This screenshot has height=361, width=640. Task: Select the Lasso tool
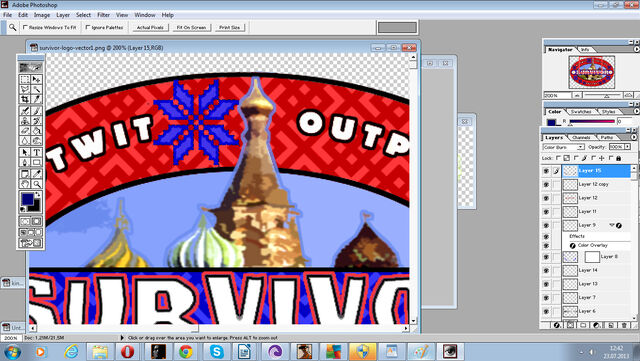tap(25, 89)
